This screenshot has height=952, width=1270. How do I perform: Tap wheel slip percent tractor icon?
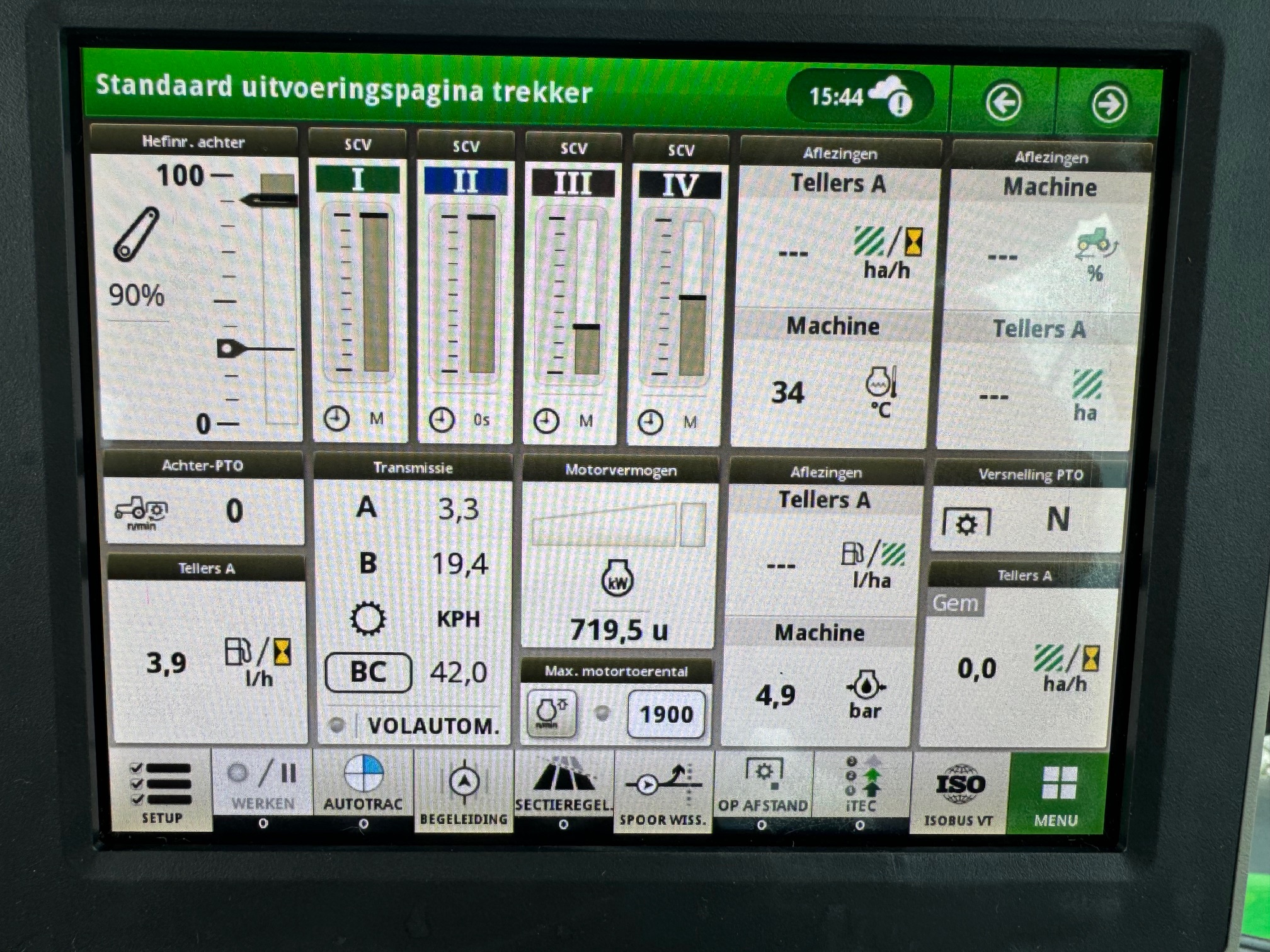(x=1097, y=254)
